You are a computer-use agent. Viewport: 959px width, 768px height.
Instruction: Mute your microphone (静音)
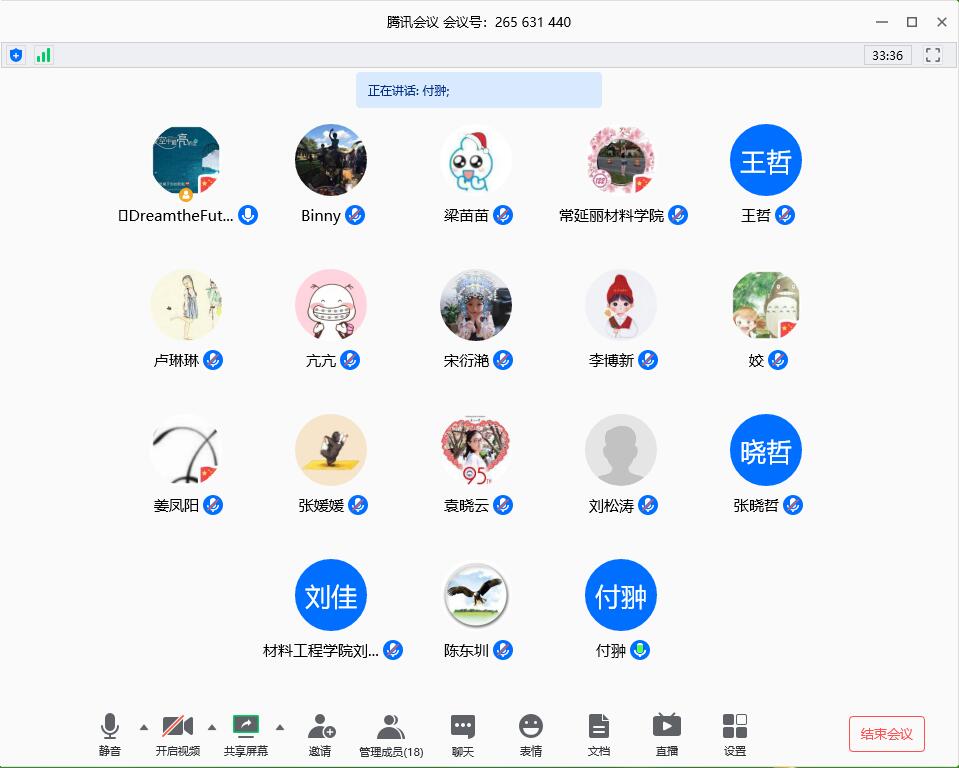[110, 727]
